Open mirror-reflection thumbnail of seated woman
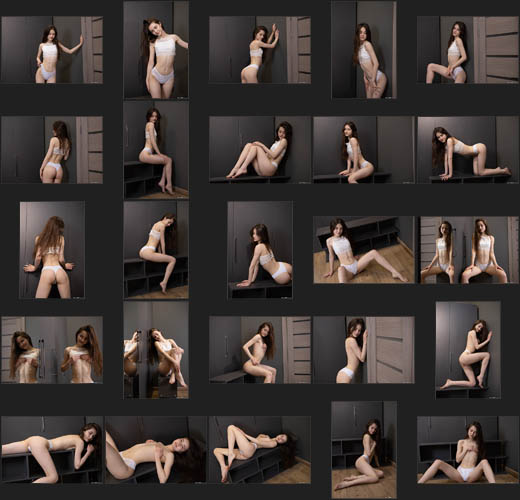This screenshot has width=520, height=500. click(x=156, y=350)
